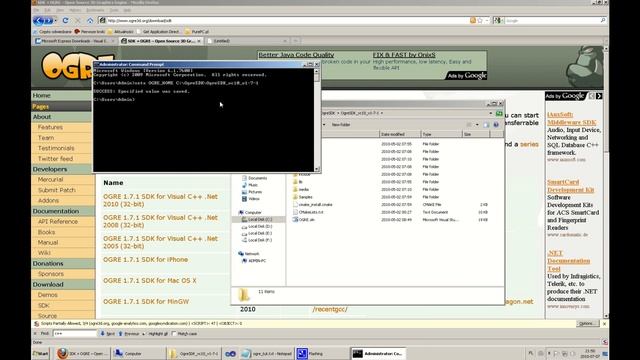
Task: Refresh the Explorer address bar
Action: point(499,113)
